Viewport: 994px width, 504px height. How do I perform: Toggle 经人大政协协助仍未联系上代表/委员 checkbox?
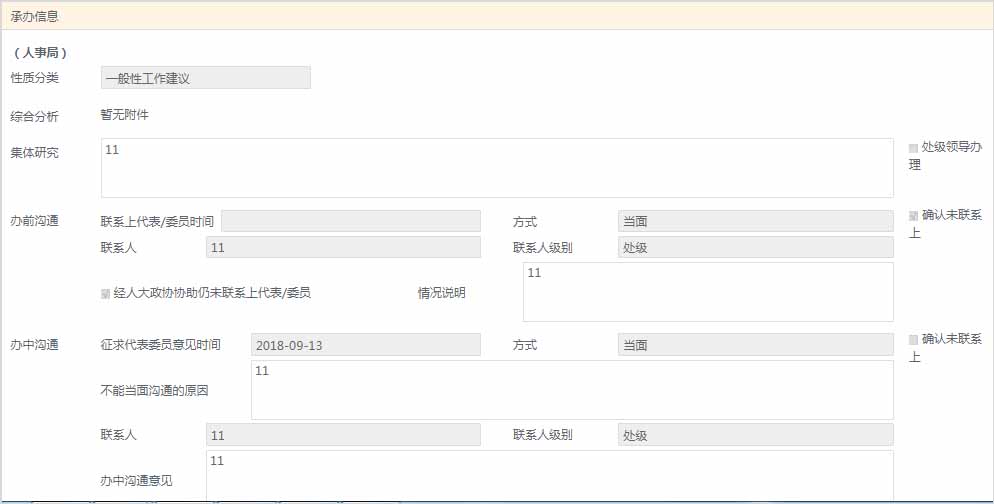pyautogui.click(x=106, y=294)
